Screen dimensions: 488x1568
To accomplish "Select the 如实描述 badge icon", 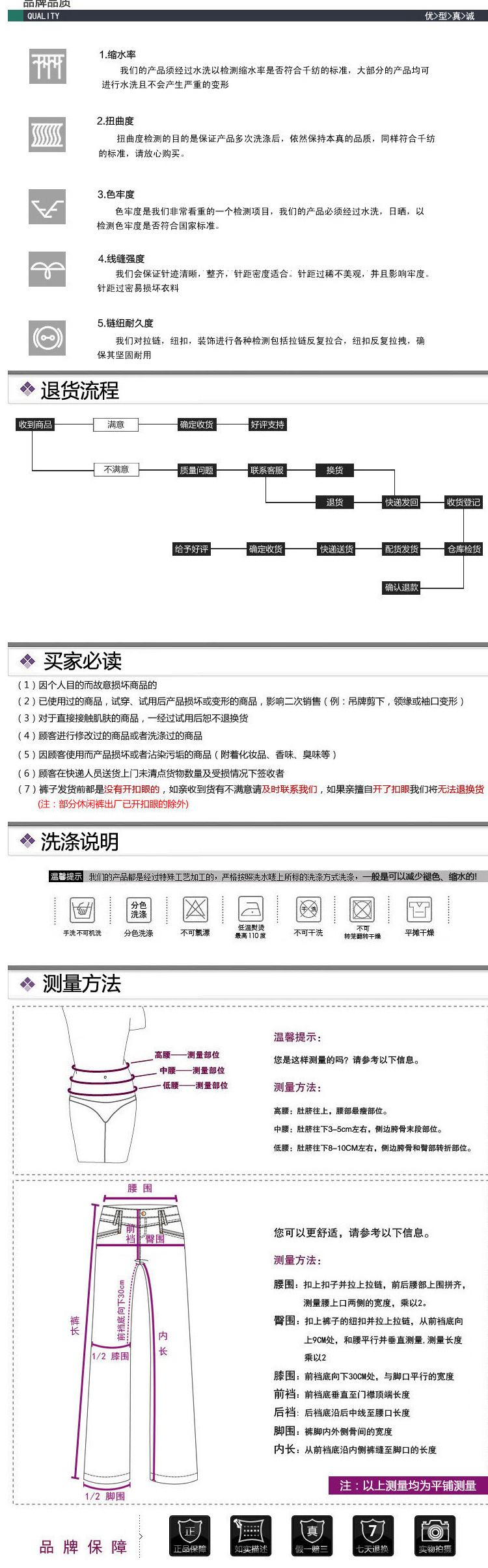I will (251, 1535).
